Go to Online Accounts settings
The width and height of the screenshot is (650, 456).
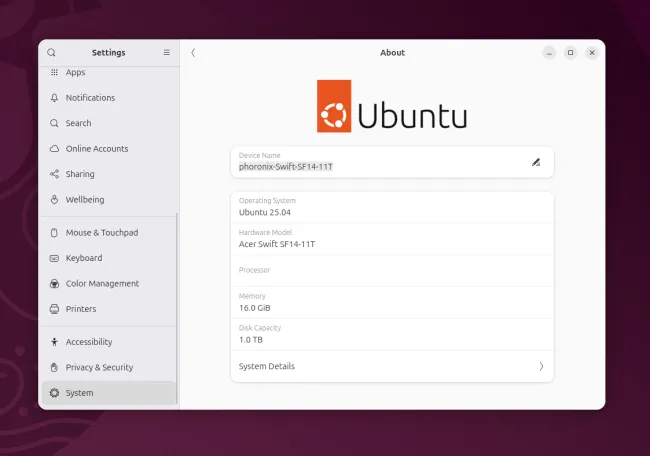tap(97, 149)
